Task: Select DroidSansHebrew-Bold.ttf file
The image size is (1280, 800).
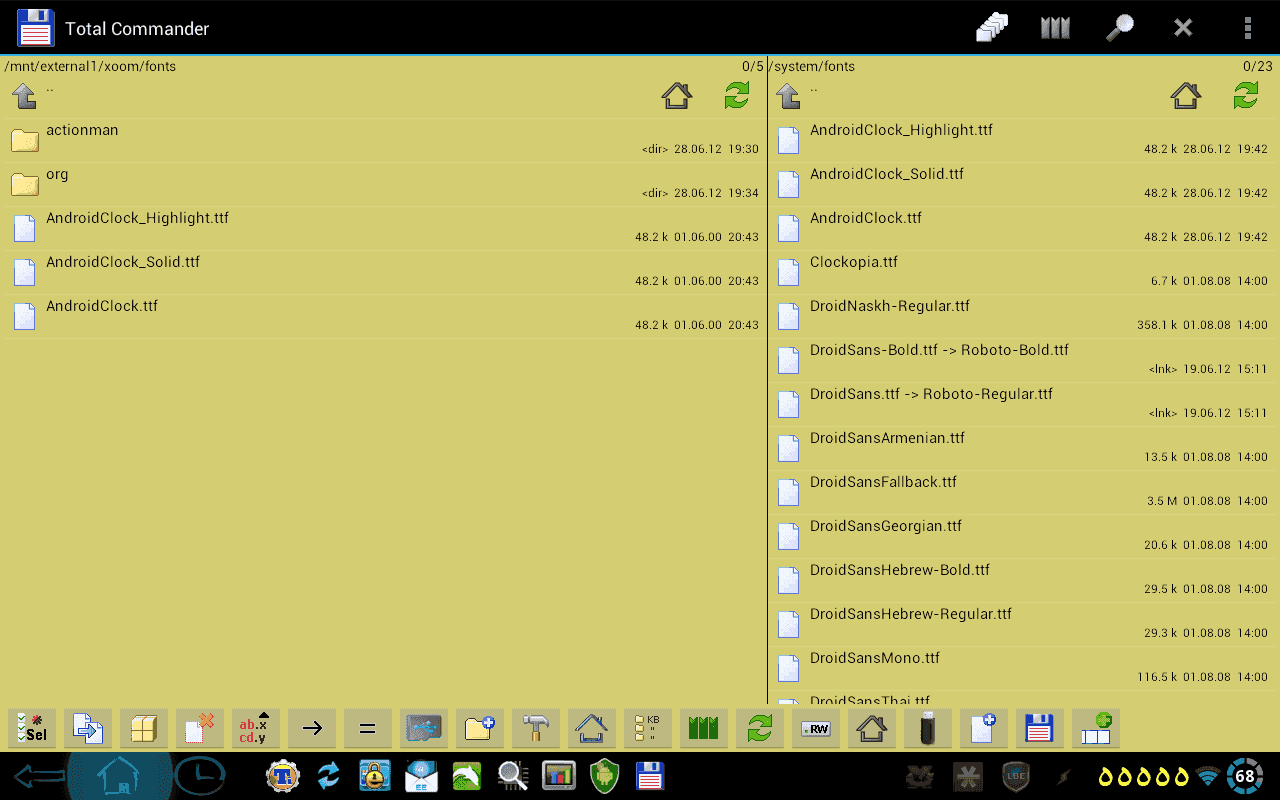Action: tap(1024, 580)
